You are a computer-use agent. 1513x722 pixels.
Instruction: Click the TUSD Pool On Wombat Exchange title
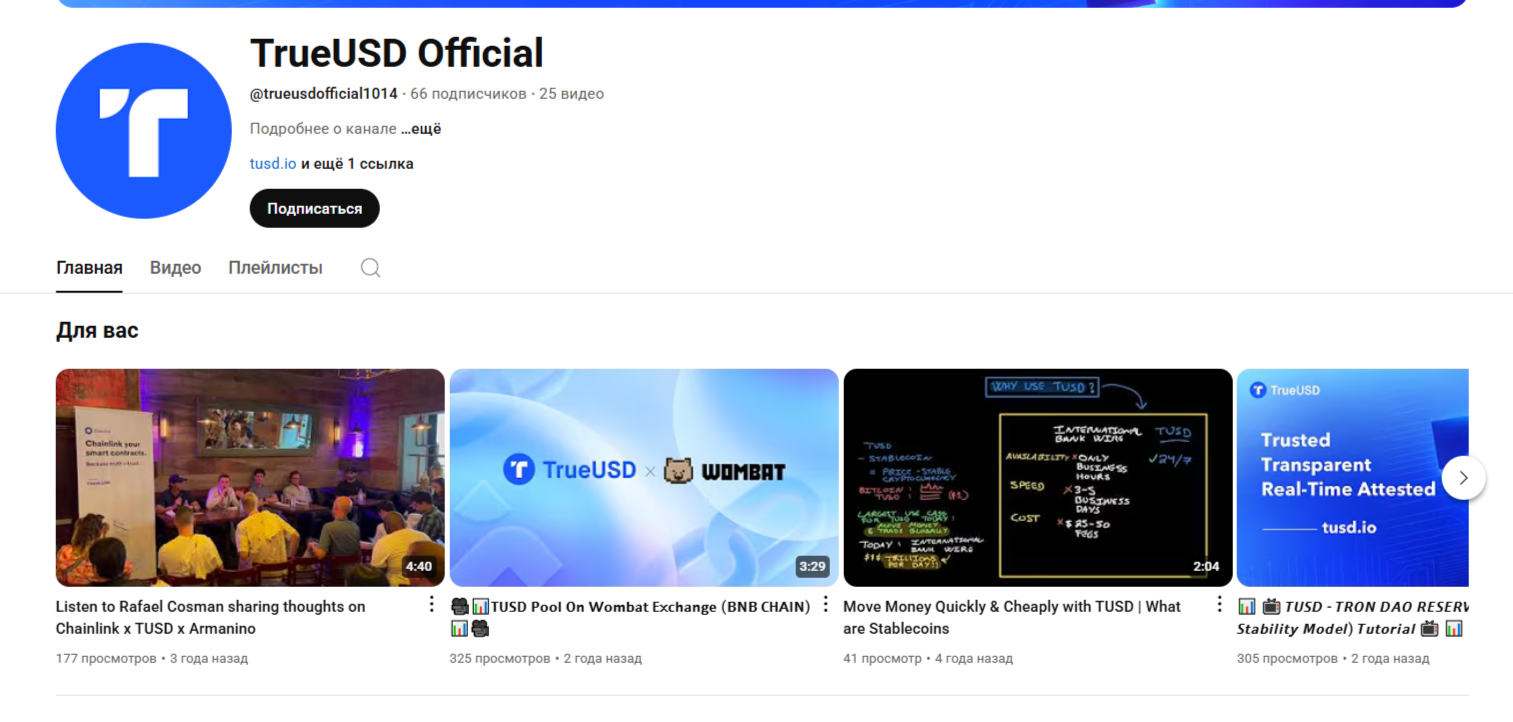[x=640, y=607]
